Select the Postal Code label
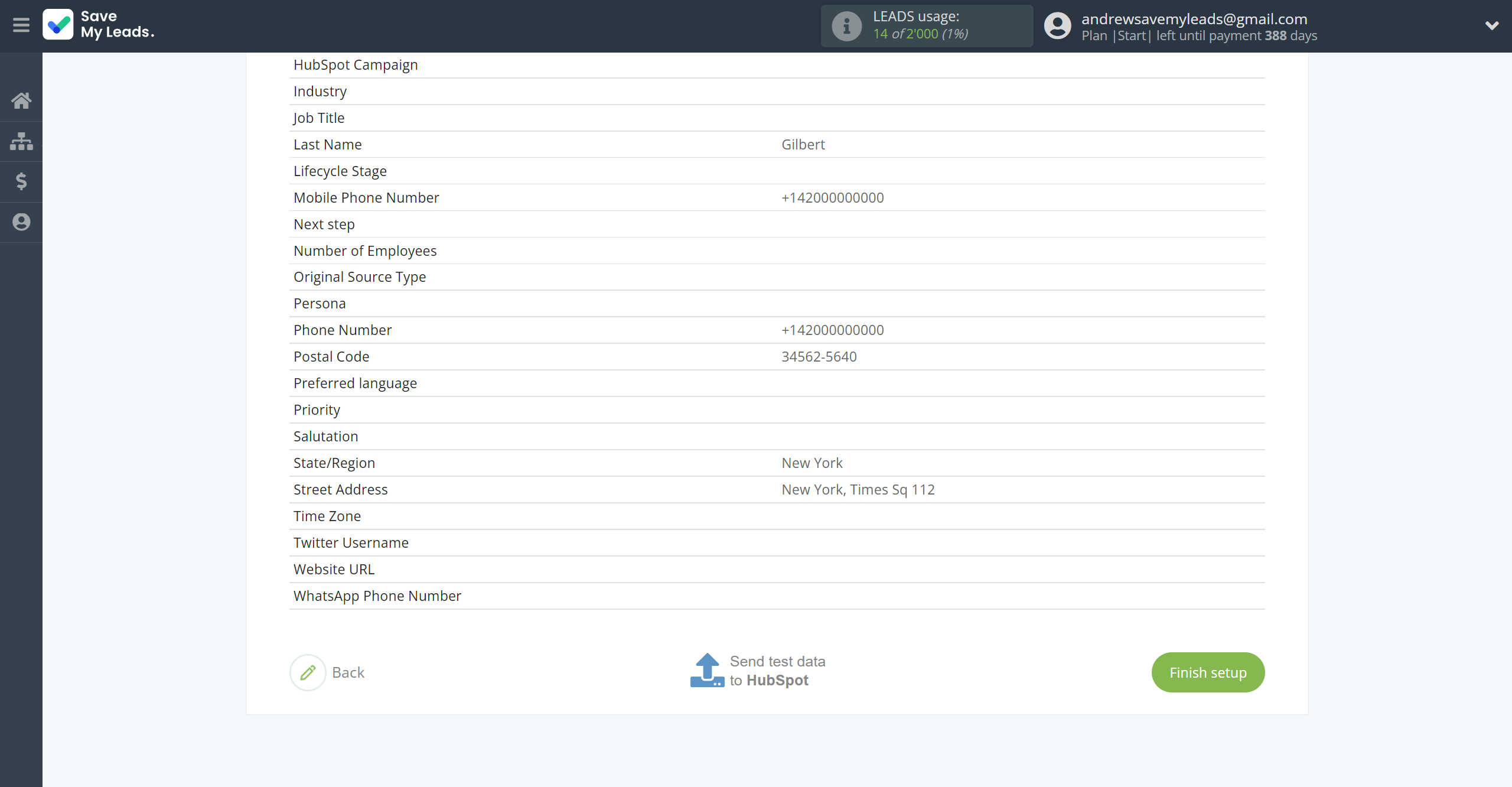Screen dimensions: 1512x787 tap(331, 357)
